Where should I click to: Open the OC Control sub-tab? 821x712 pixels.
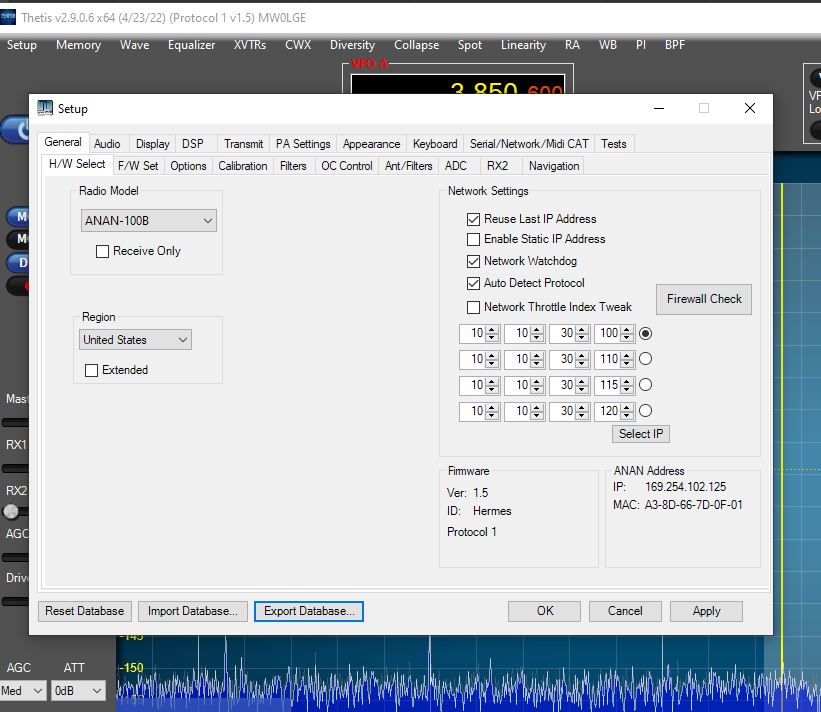tap(347, 166)
